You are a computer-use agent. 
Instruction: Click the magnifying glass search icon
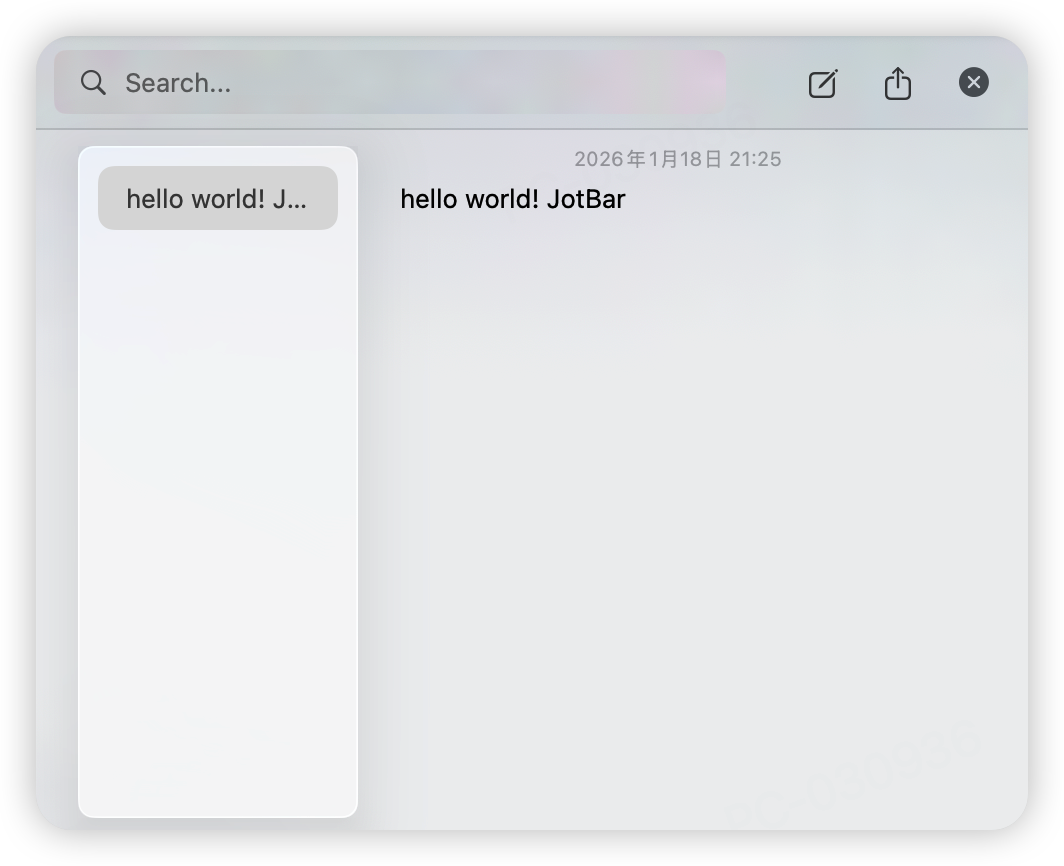tap(93, 83)
